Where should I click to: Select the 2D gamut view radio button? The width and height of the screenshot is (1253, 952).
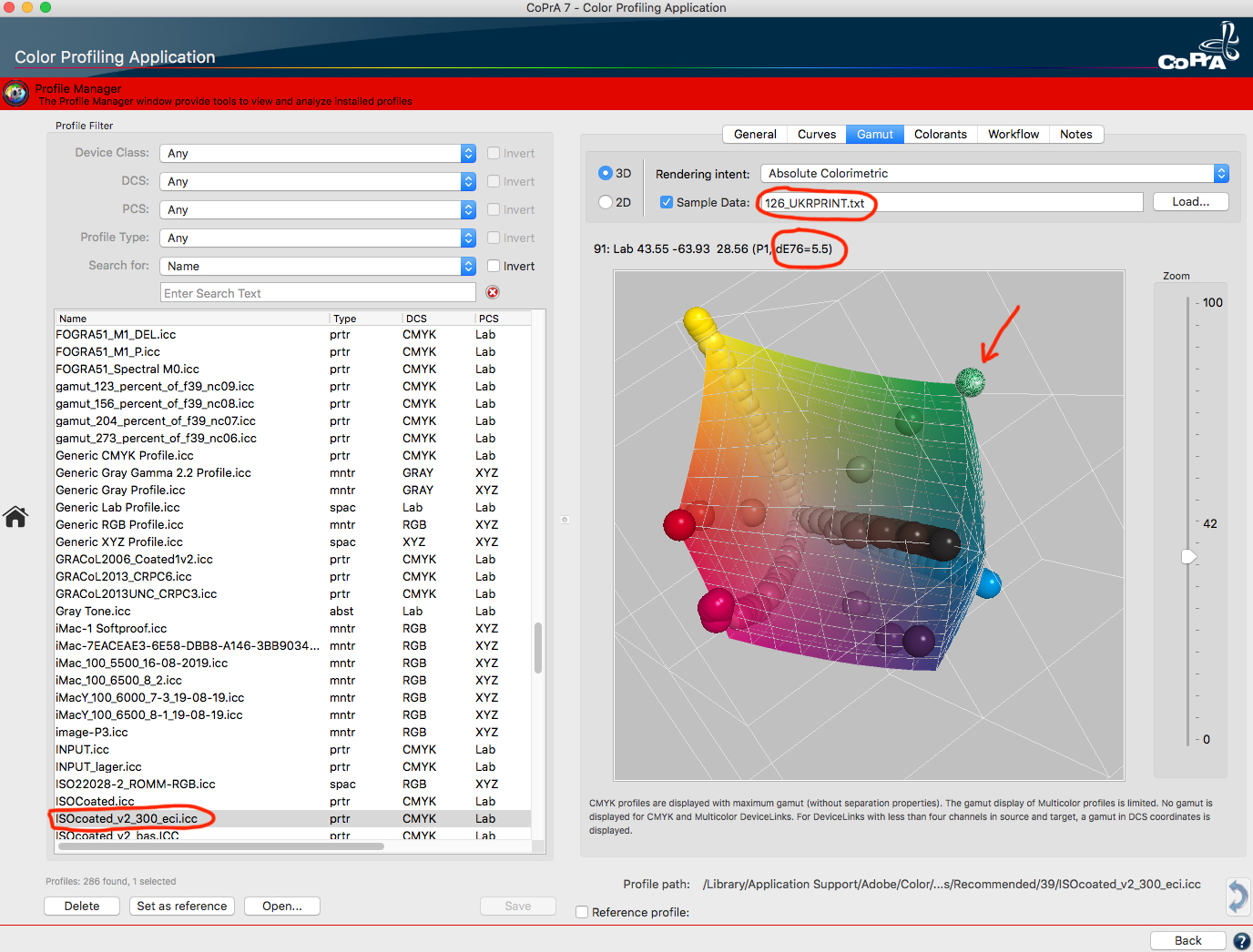click(606, 202)
